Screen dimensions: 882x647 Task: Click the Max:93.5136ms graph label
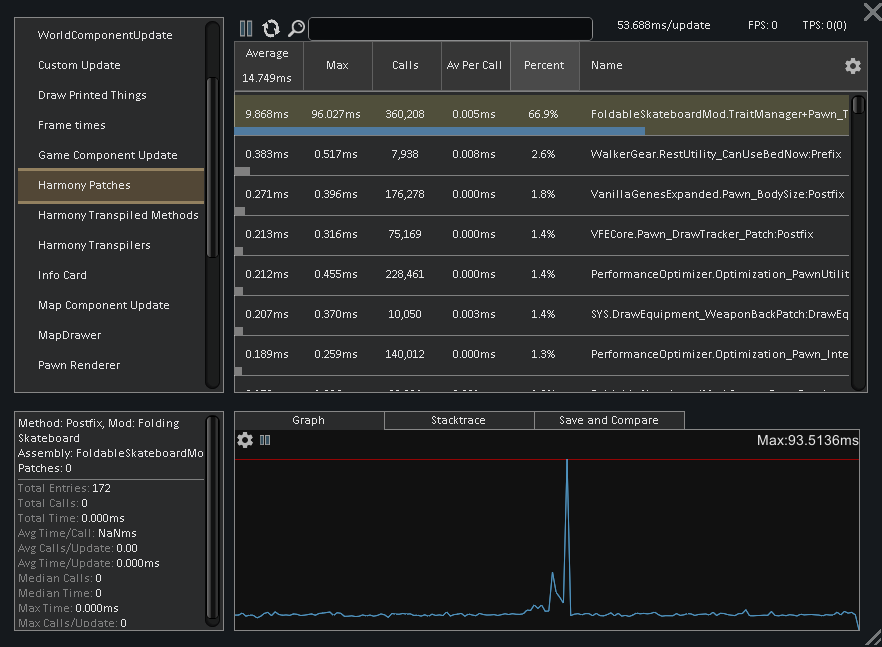(808, 440)
